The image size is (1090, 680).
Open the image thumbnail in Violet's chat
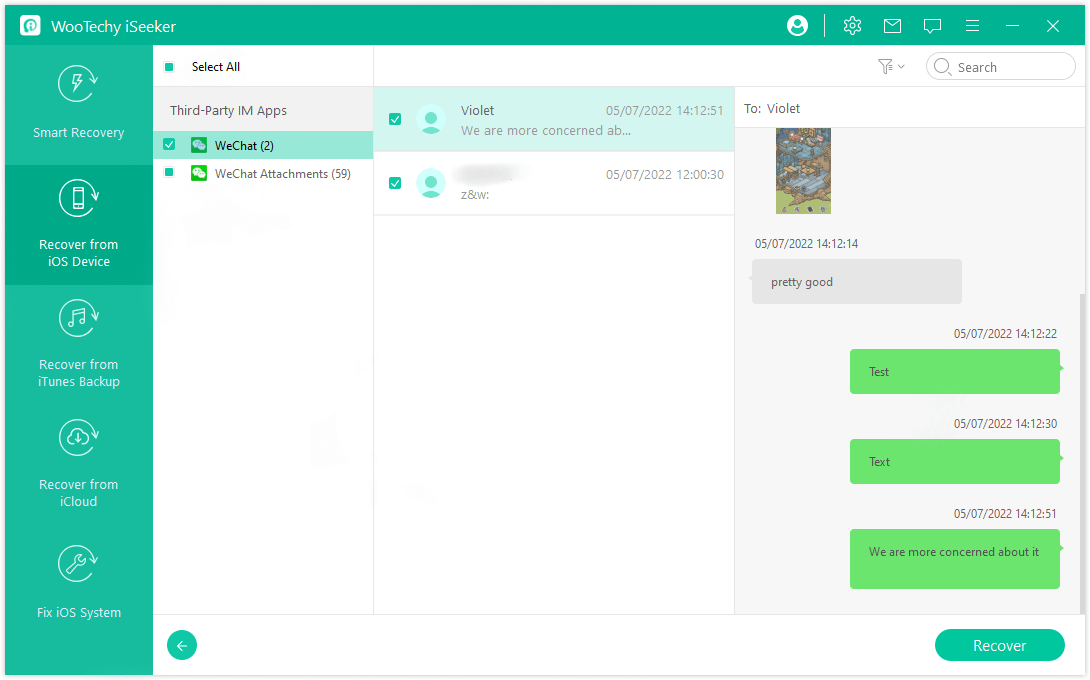click(x=803, y=170)
